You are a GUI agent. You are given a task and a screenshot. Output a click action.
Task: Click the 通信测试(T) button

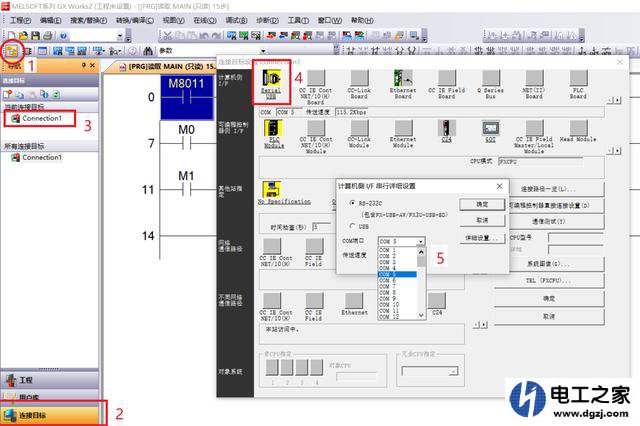549,222
